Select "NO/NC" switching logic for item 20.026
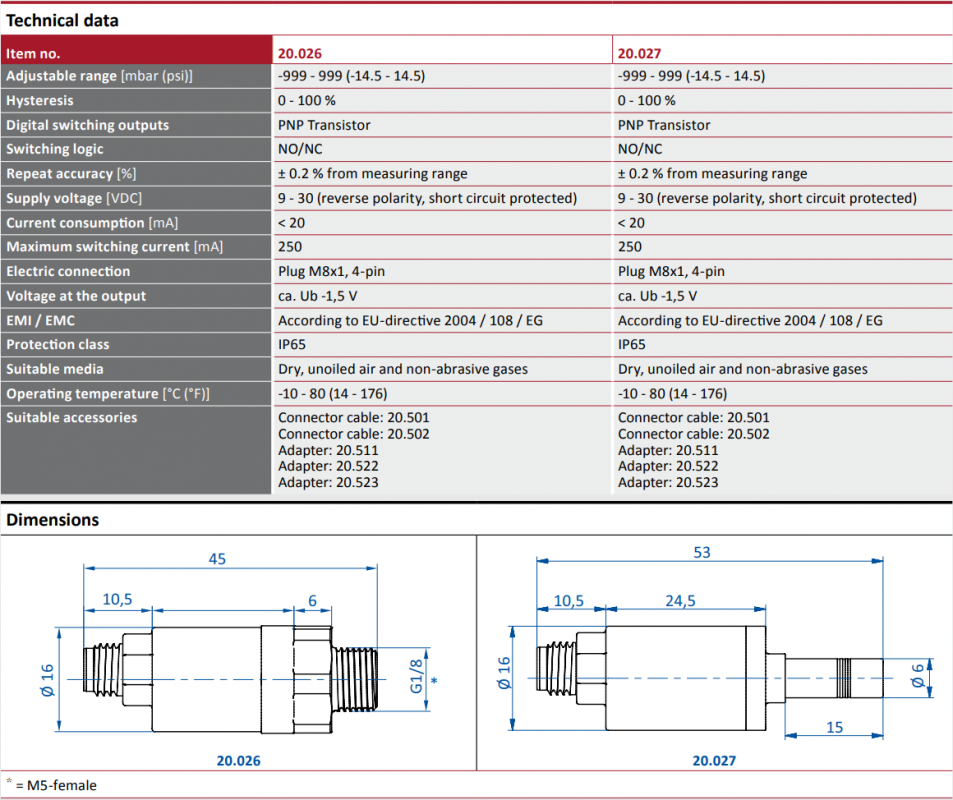The width and height of the screenshot is (953, 800). point(300,149)
